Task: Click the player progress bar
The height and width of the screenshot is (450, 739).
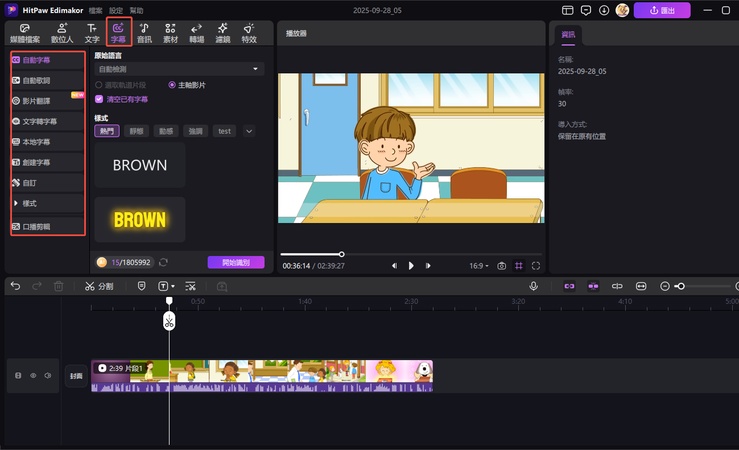Action: click(411, 254)
